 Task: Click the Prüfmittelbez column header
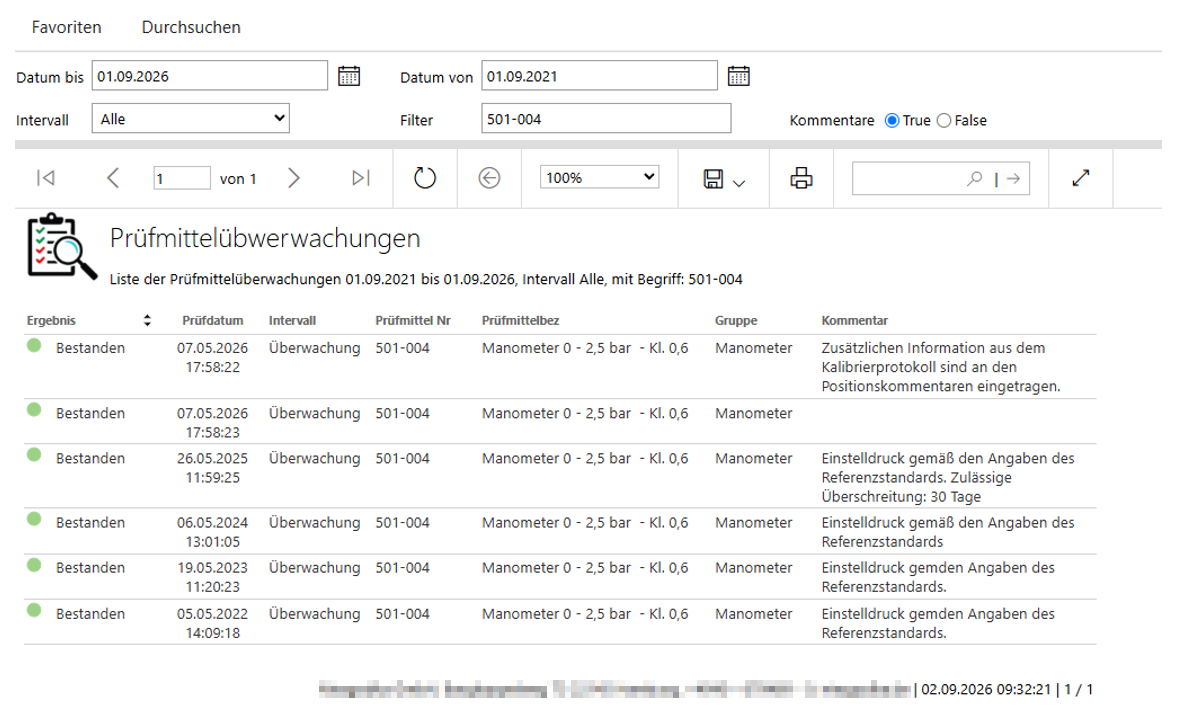[520, 320]
